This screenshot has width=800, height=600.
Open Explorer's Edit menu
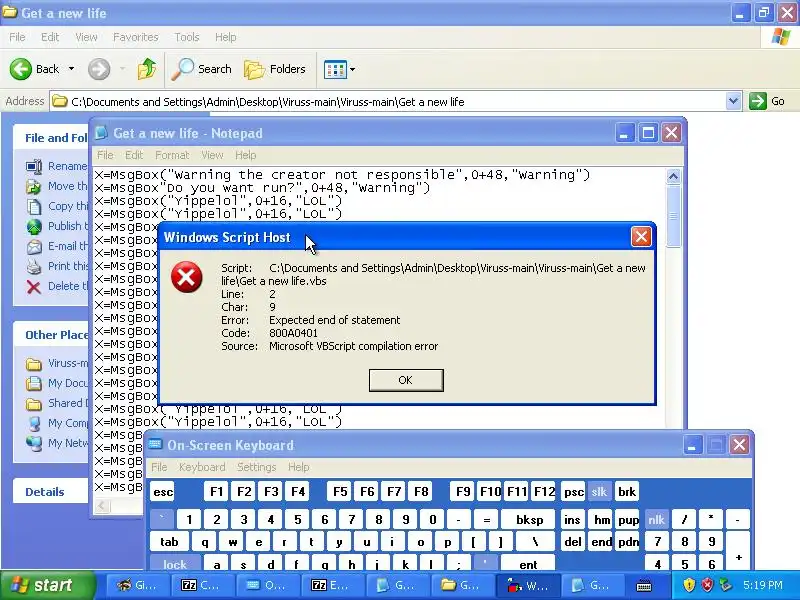pyautogui.click(x=50, y=37)
